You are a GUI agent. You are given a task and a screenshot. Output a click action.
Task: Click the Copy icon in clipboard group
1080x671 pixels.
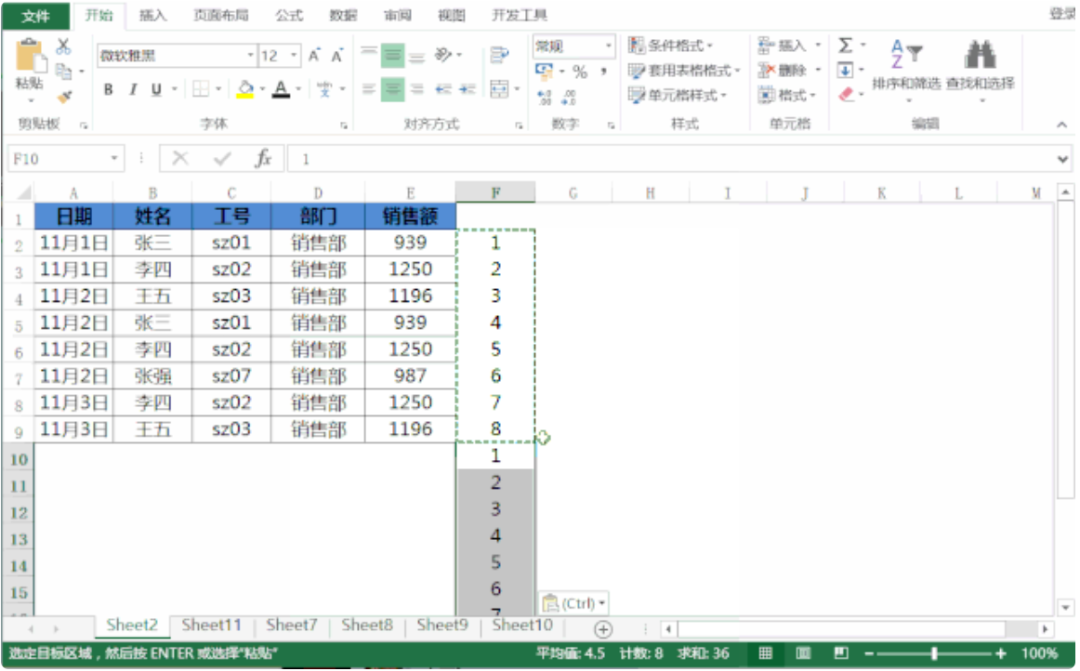point(63,71)
